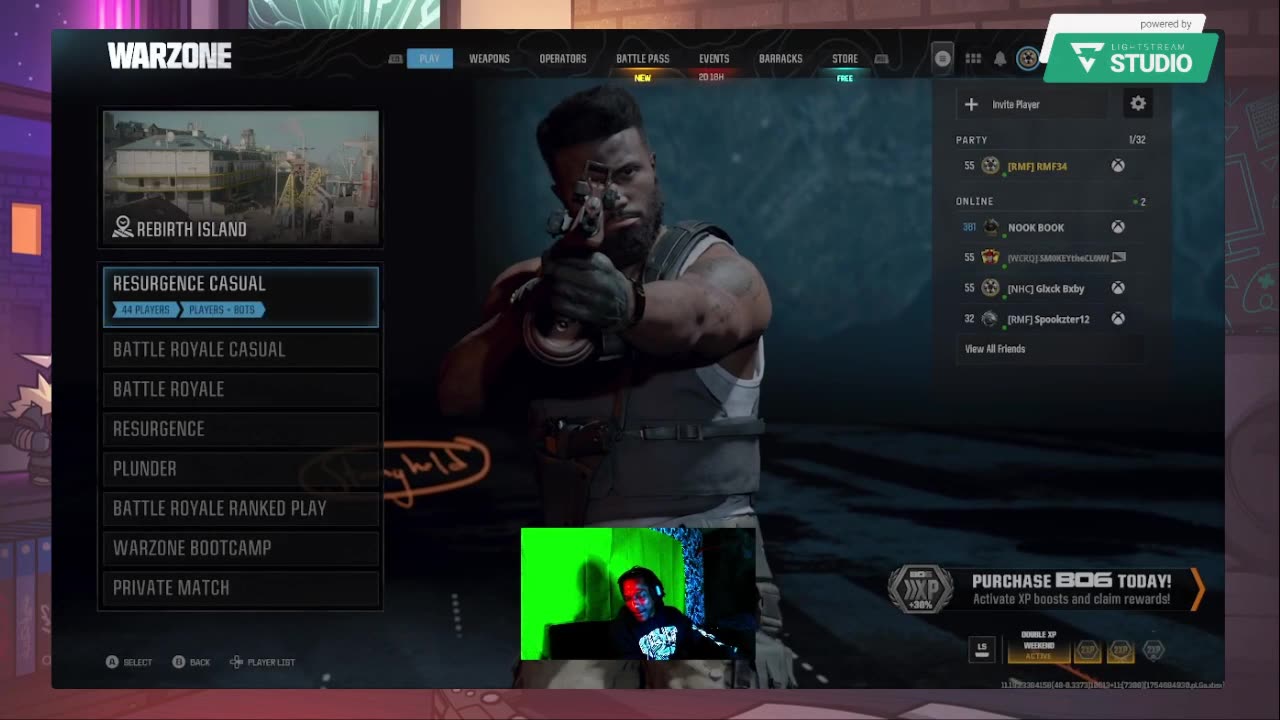This screenshot has width=1280, height=720.
Task: Open Battle Royale Ranked Play
Action: point(241,508)
